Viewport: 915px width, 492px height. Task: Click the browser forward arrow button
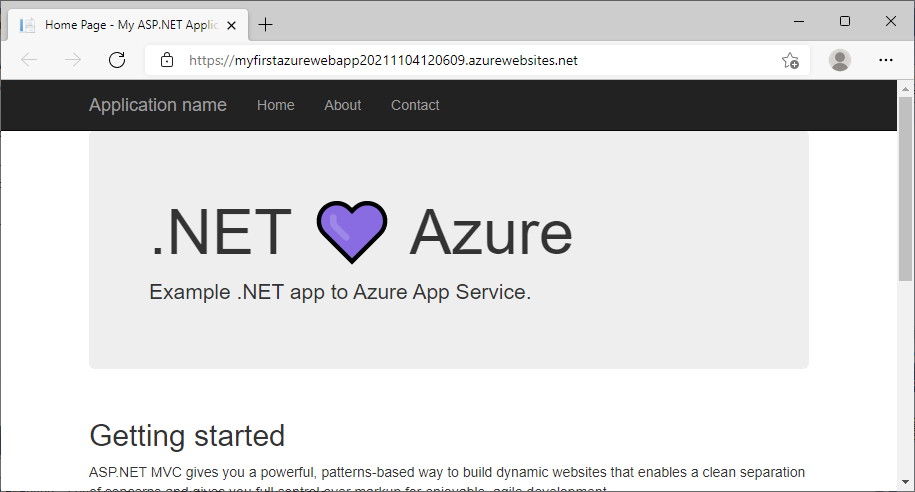(73, 60)
